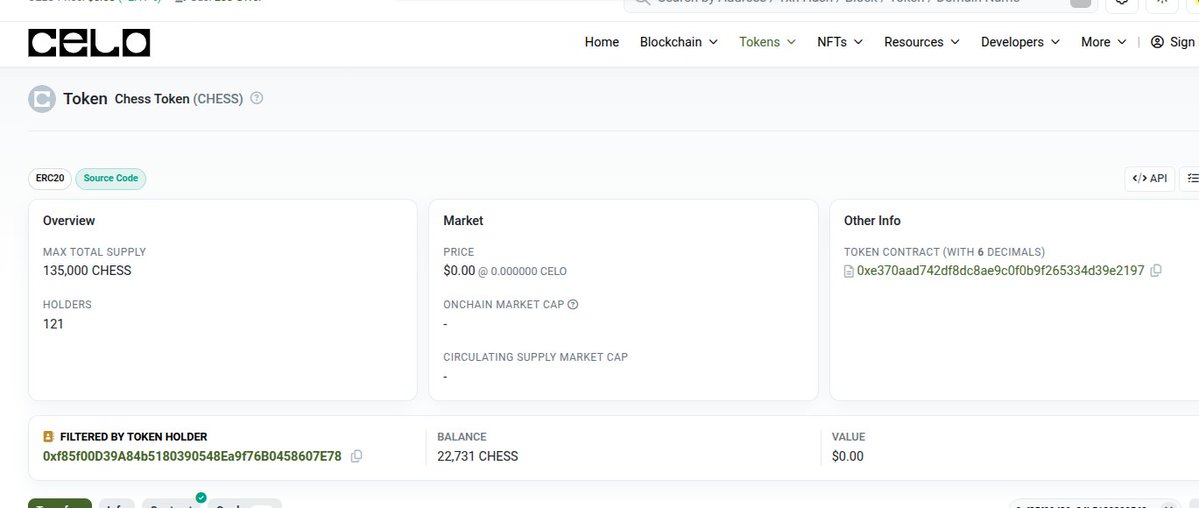The image size is (1199, 508).
Task: Click the Celo logo
Action: (x=89, y=43)
